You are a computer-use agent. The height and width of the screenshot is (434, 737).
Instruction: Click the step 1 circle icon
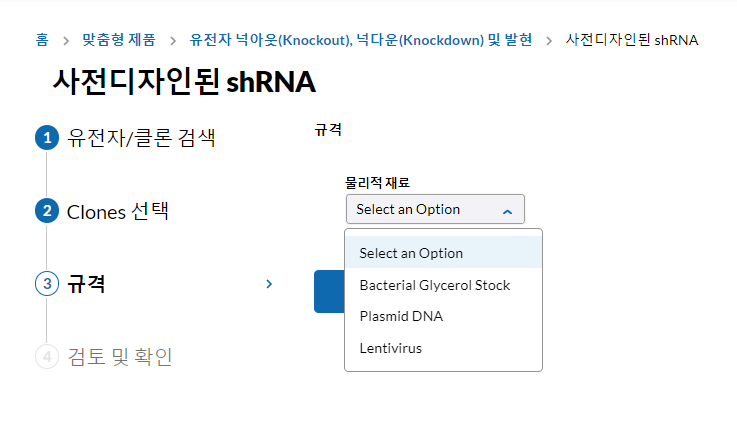pos(47,138)
